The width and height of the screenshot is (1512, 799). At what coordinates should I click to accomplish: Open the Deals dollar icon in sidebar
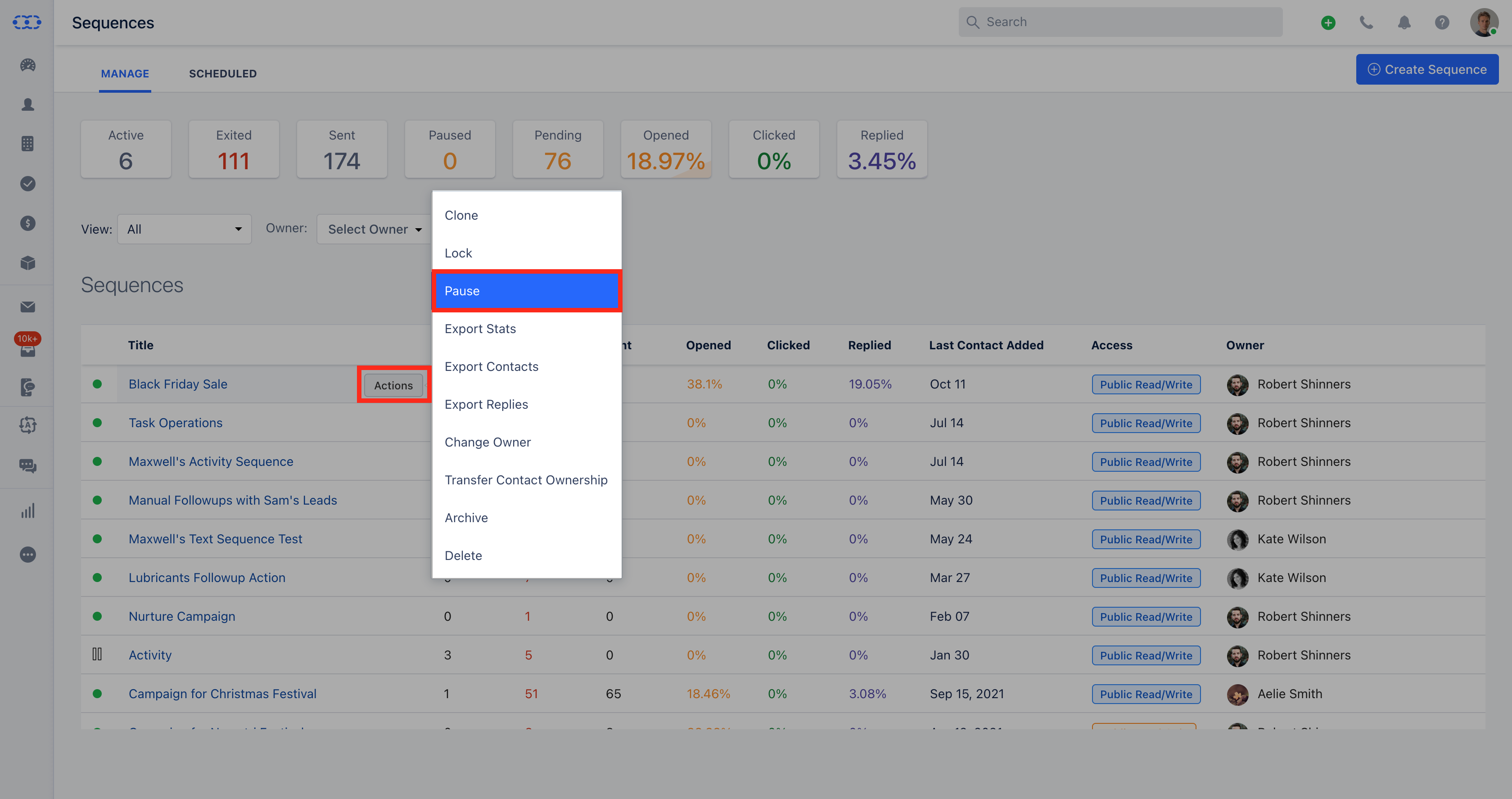[27, 223]
